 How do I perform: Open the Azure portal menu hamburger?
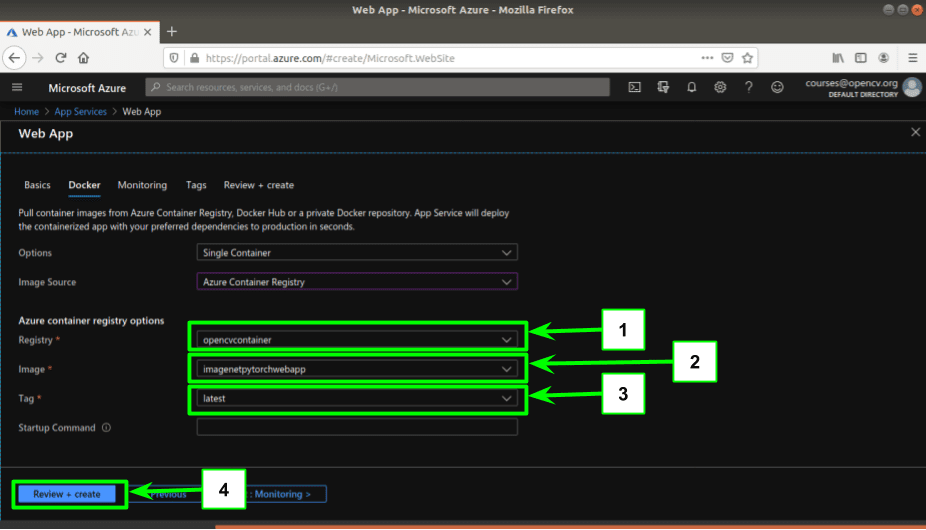(17, 87)
